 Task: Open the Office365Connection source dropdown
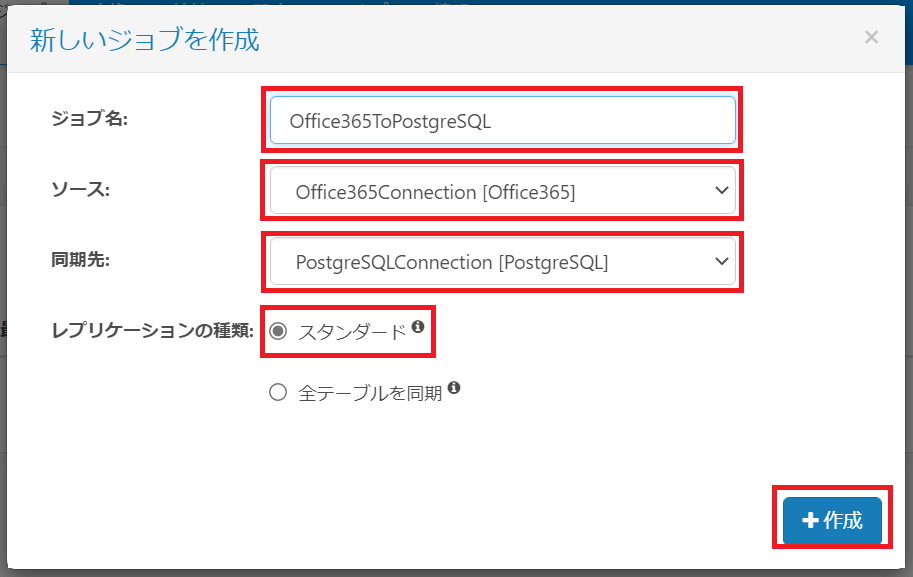(502, 191)
